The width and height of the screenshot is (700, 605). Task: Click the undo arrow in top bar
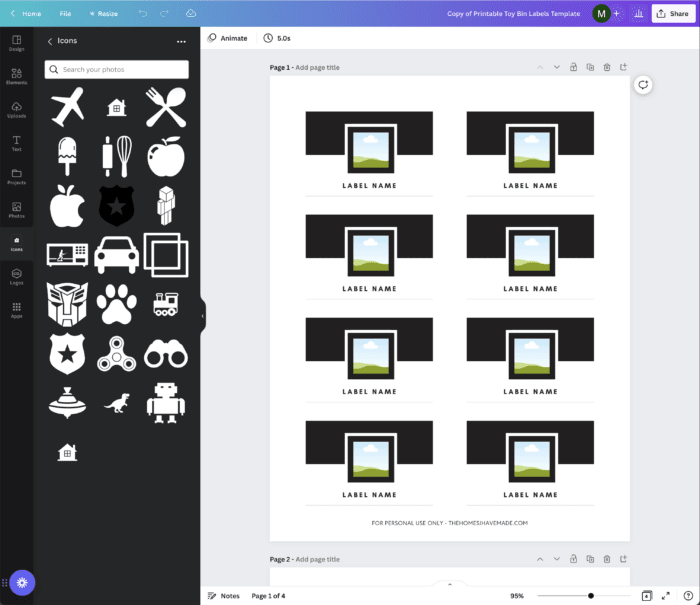tap(142, 14)
